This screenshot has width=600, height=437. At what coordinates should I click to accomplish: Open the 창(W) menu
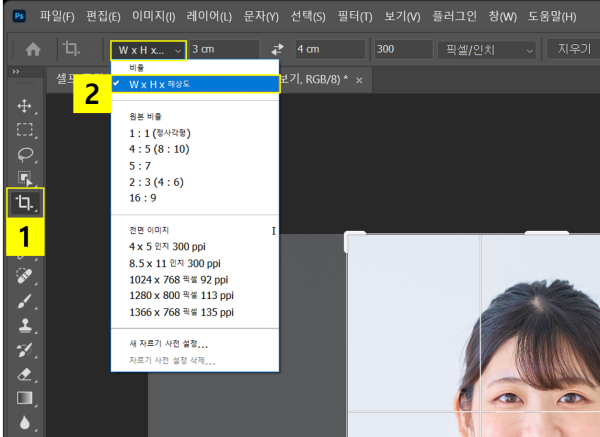pyautogui.click(x=502, y=16)
